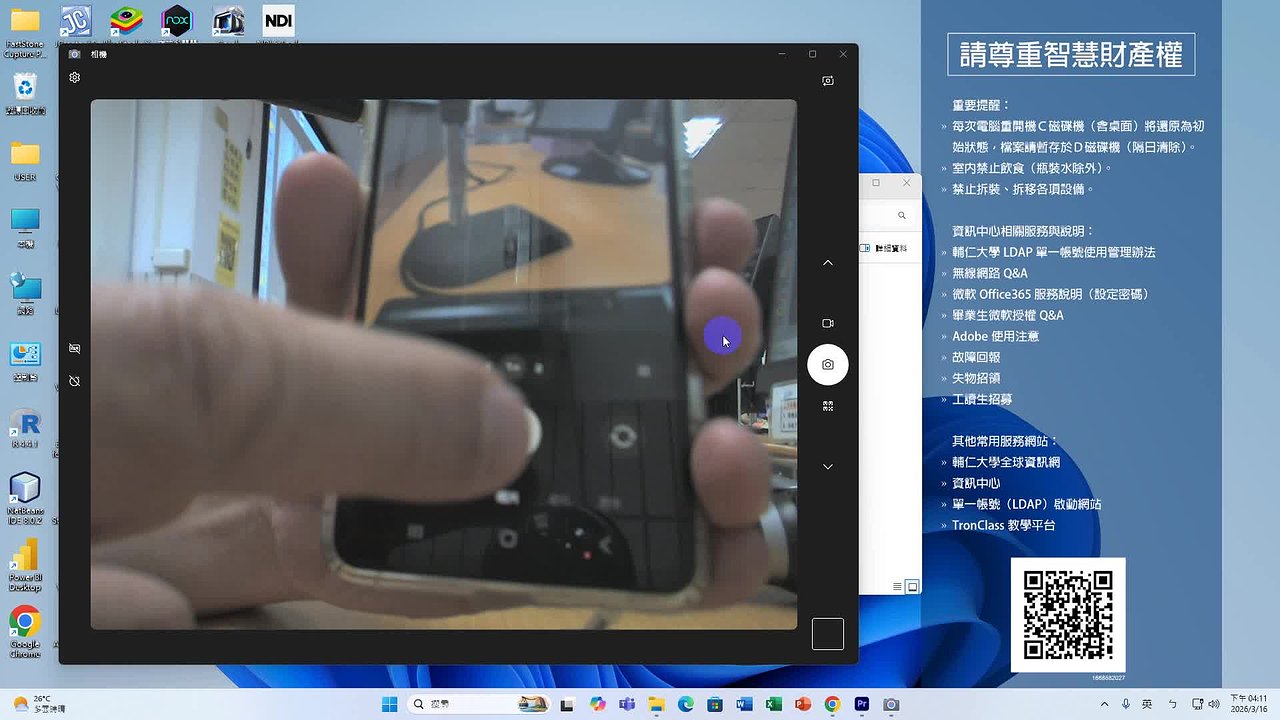The width and height of the screenshot is (1280, 720).
Task: Click the taskbar search input field
Action: point(470,705)
